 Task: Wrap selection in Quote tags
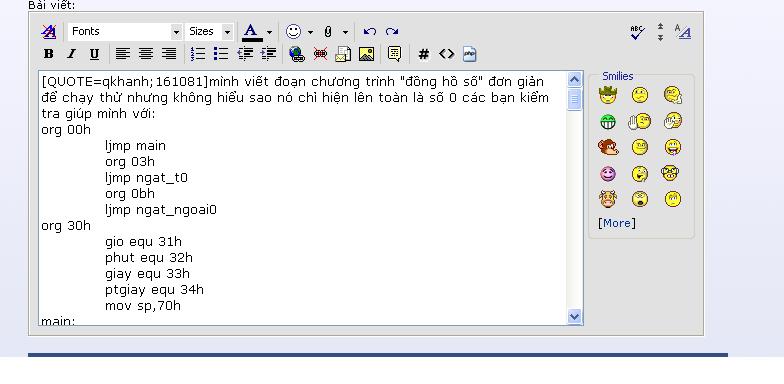[x=394, y=54]
